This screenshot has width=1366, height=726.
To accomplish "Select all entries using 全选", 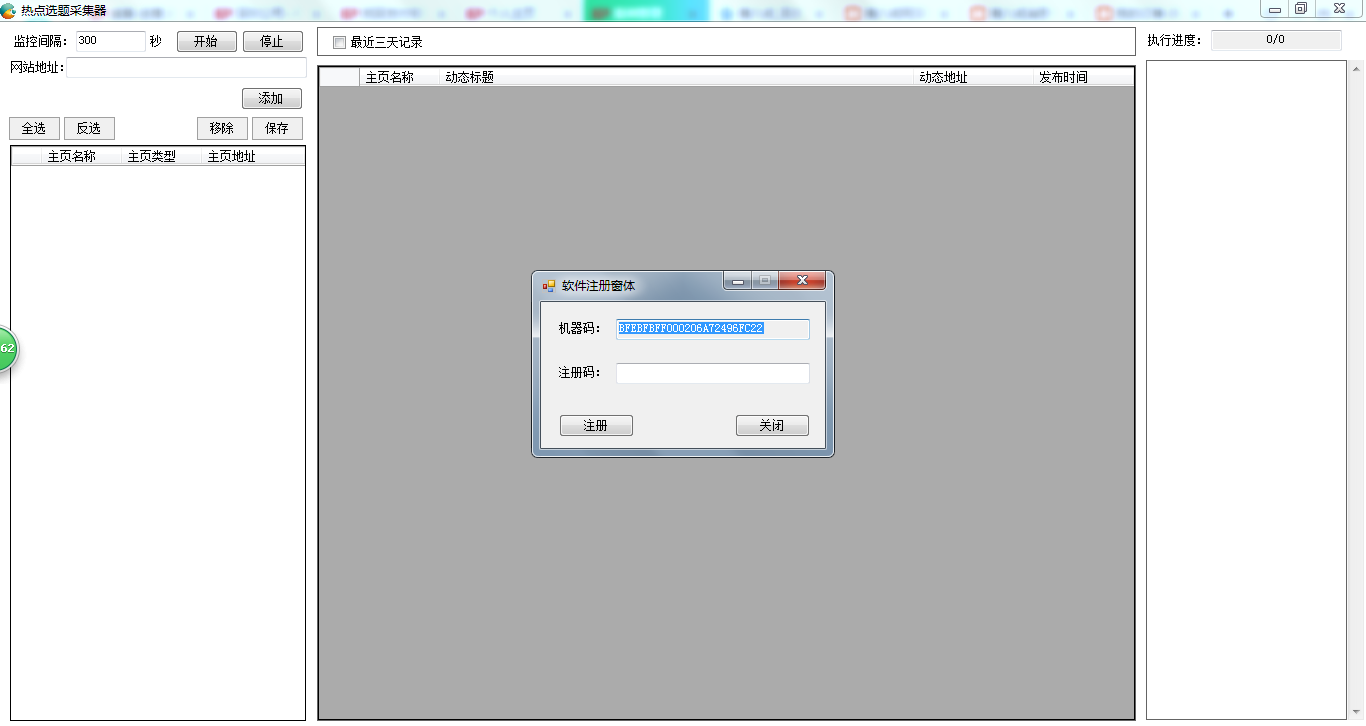I will tap(34, 129).
